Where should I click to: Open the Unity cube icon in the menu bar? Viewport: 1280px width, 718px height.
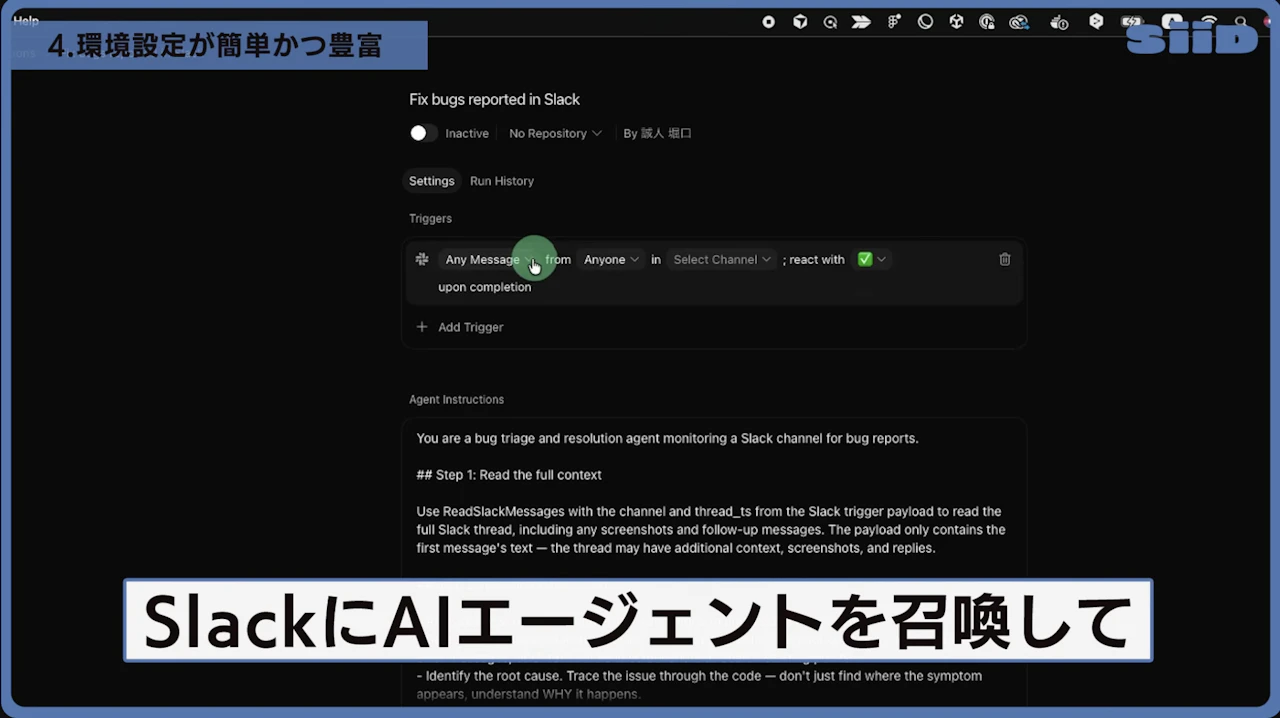coord(956,21)
